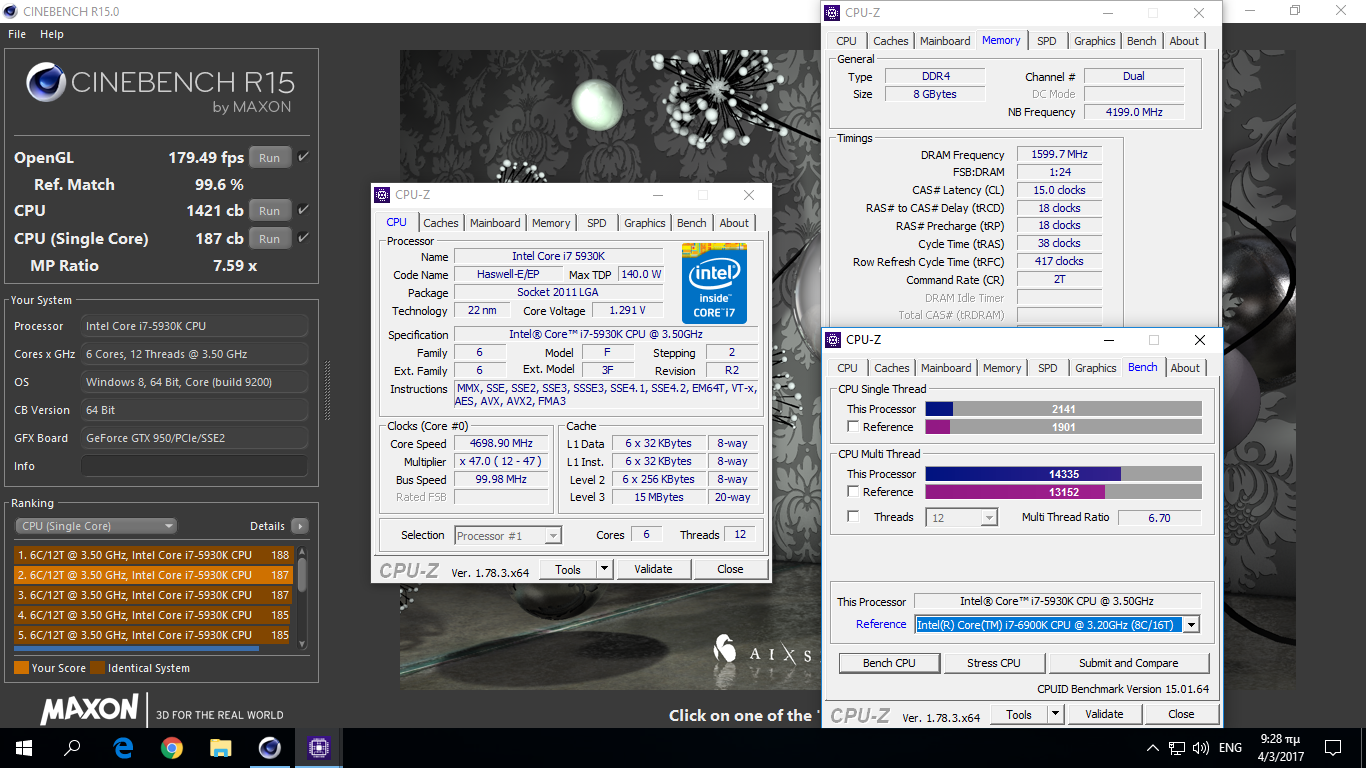Open SPD tab in middle CPU-Z window
The width and height of the screenshot is (1366, 768).
tap(597, 223)
